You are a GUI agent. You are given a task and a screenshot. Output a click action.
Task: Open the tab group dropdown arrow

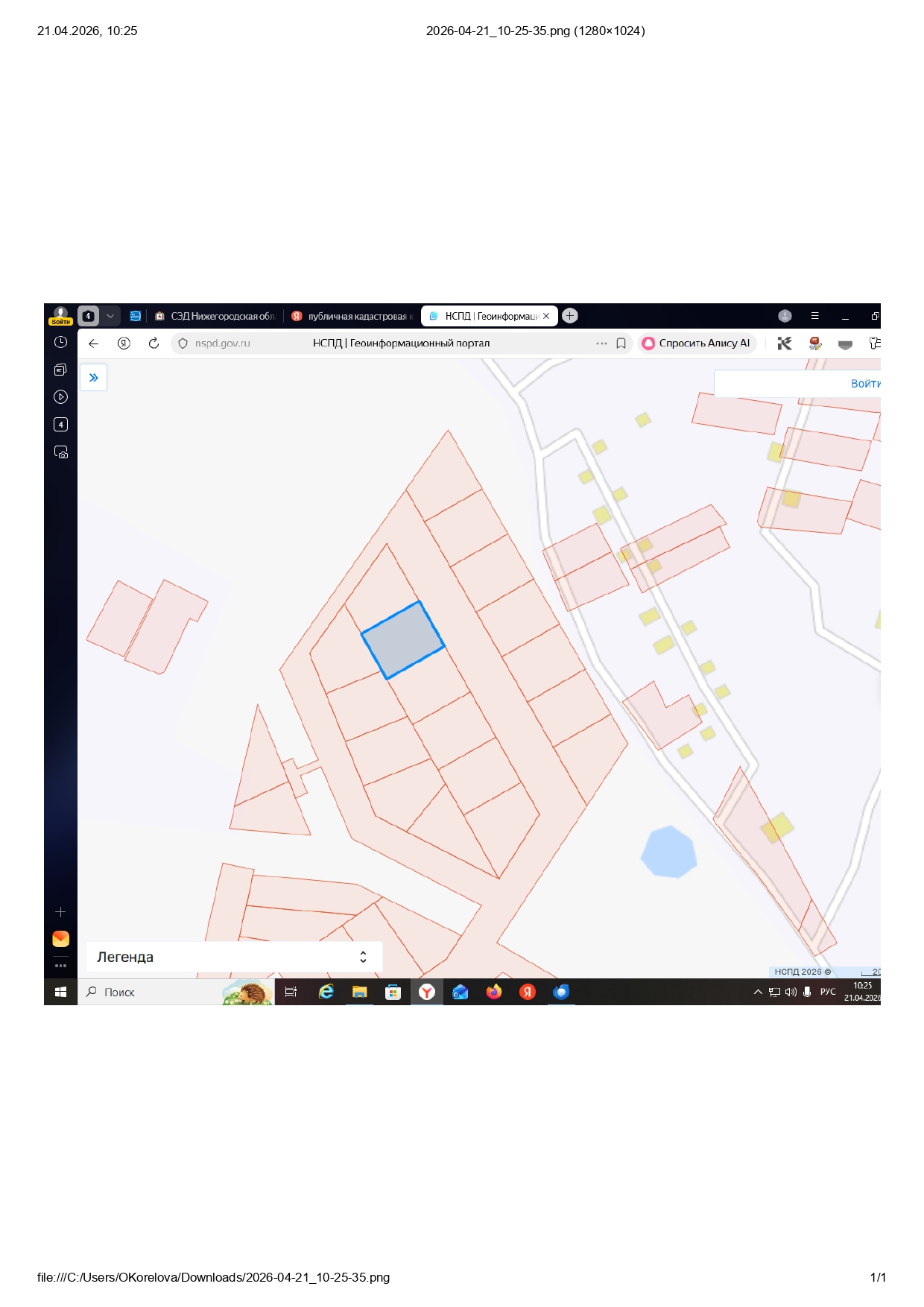[110, 316]
